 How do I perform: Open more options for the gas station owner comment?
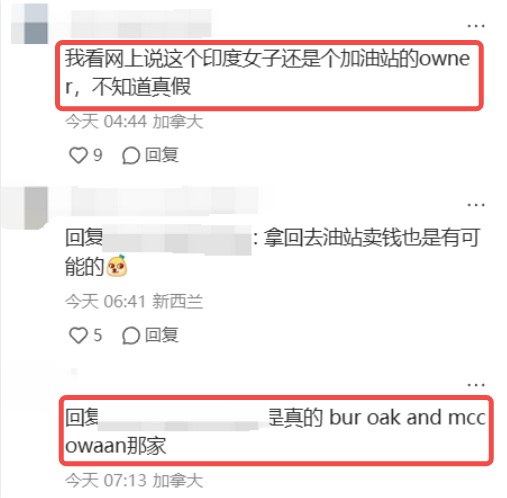tap(476, 26)
